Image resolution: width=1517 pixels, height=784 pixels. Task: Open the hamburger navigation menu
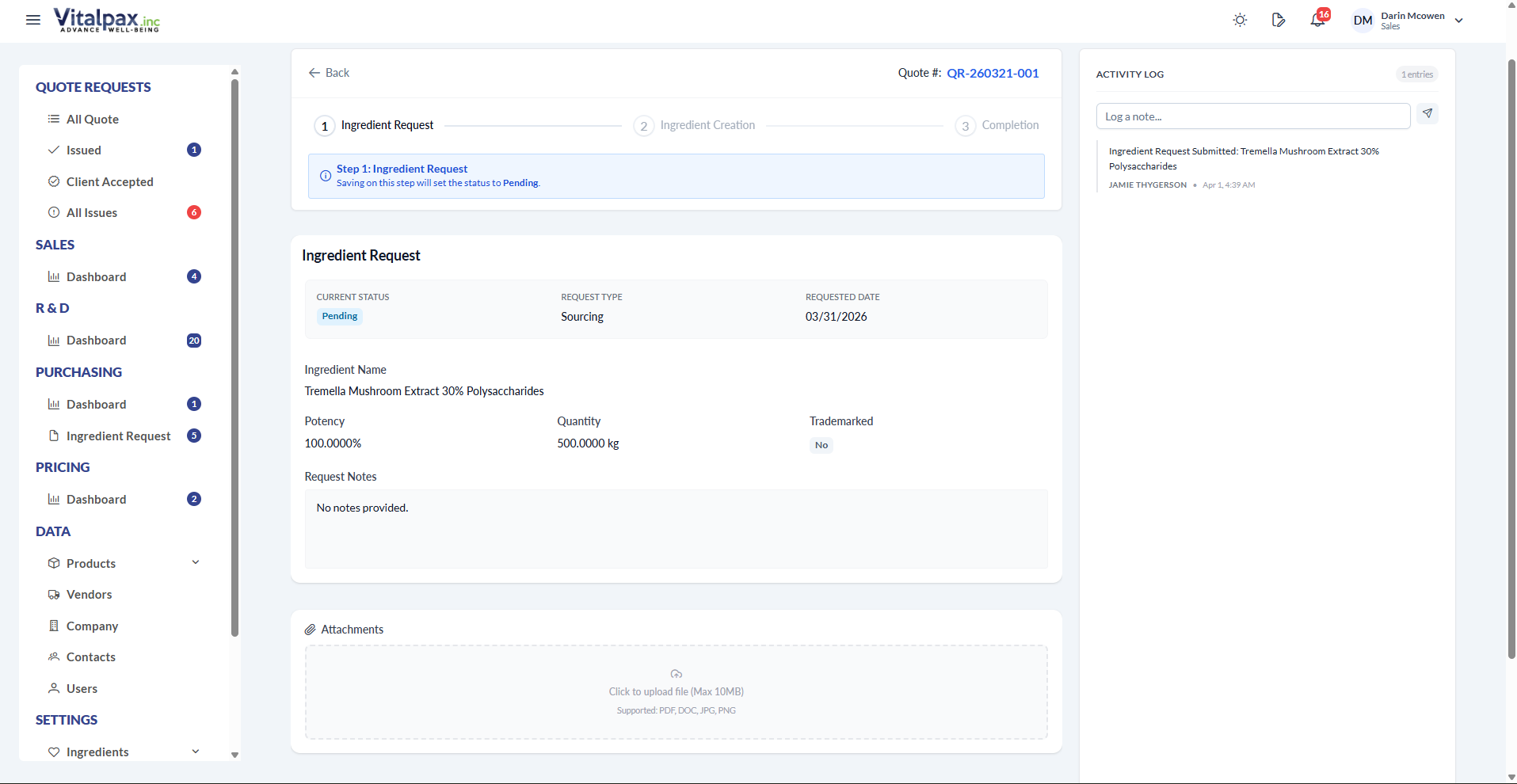tap(33, 20)
